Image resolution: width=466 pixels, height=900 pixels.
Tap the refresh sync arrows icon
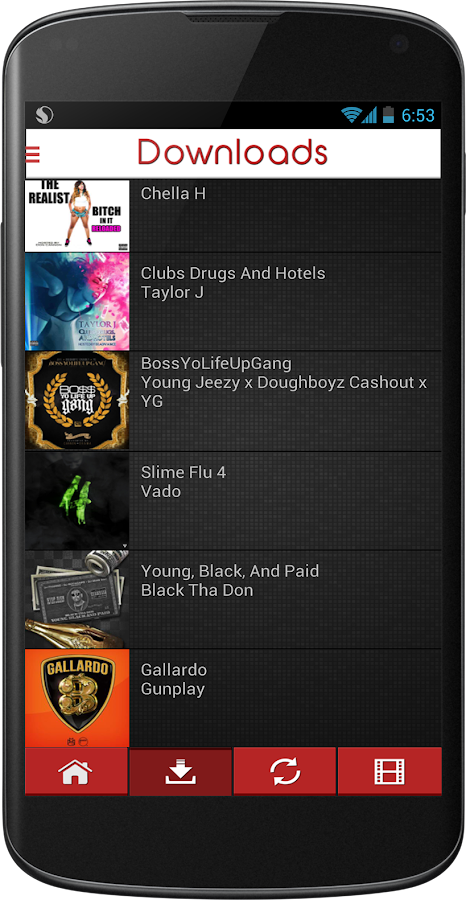285,771
